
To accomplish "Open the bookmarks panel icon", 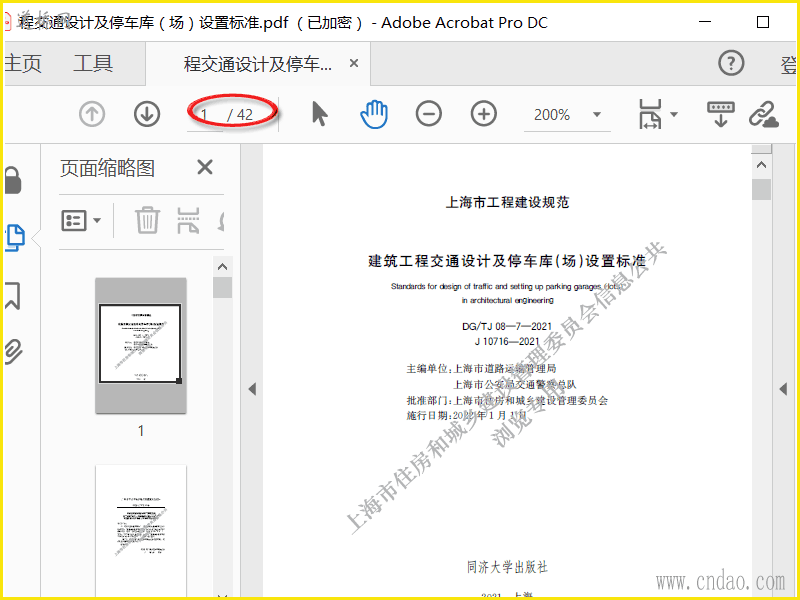I will (x=13, y=295).
